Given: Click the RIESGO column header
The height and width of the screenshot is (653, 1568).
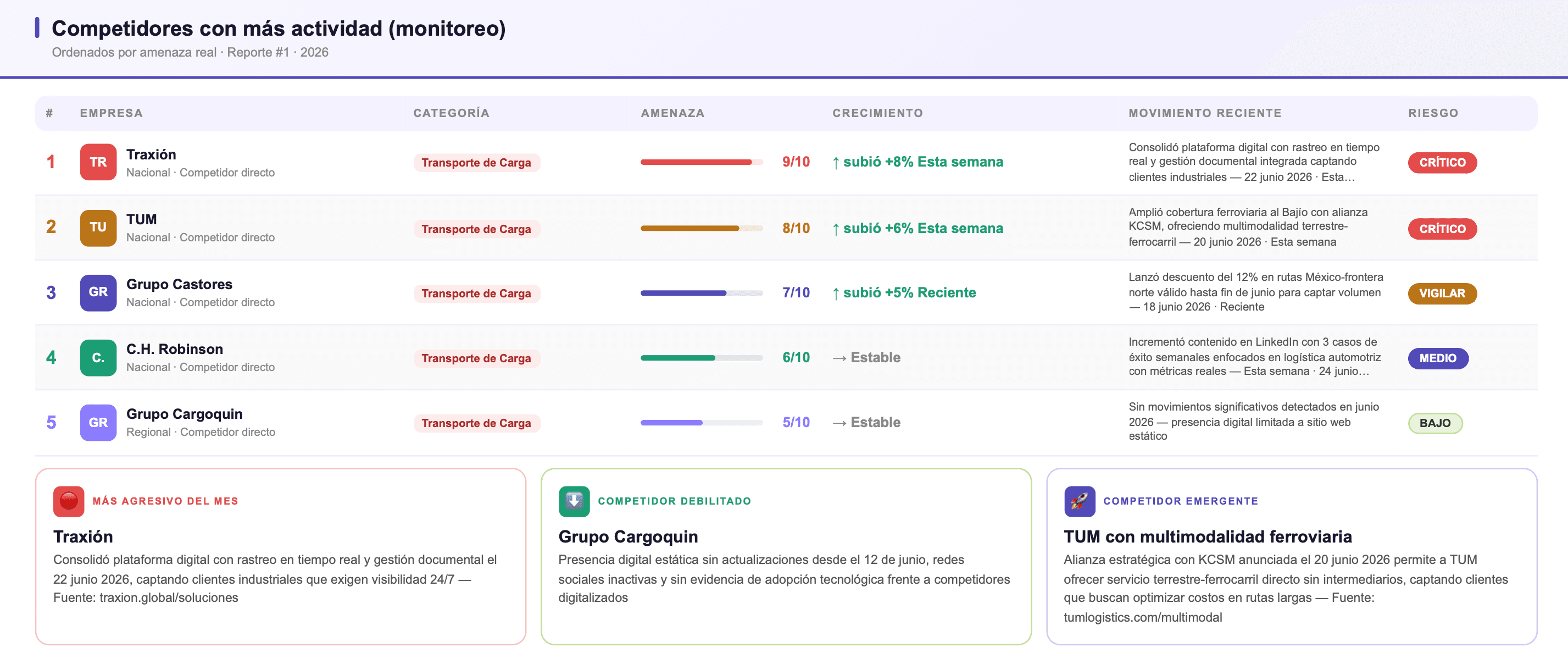Looking at the screenshot, I should tap(1433, 113).
